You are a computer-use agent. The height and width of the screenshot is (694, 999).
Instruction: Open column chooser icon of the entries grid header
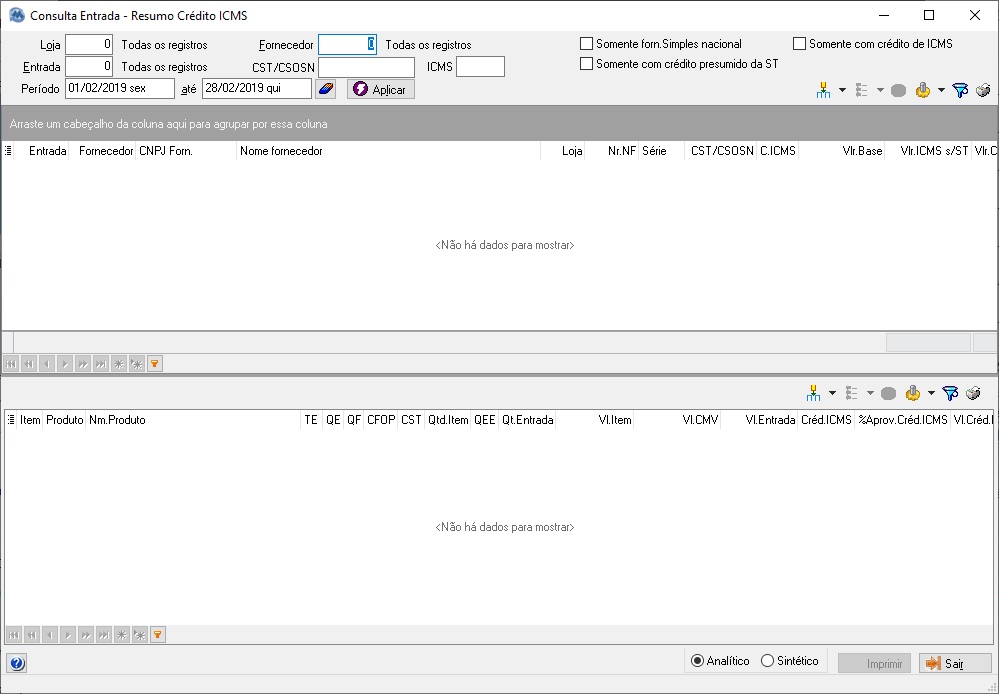[x=8, y=151]
